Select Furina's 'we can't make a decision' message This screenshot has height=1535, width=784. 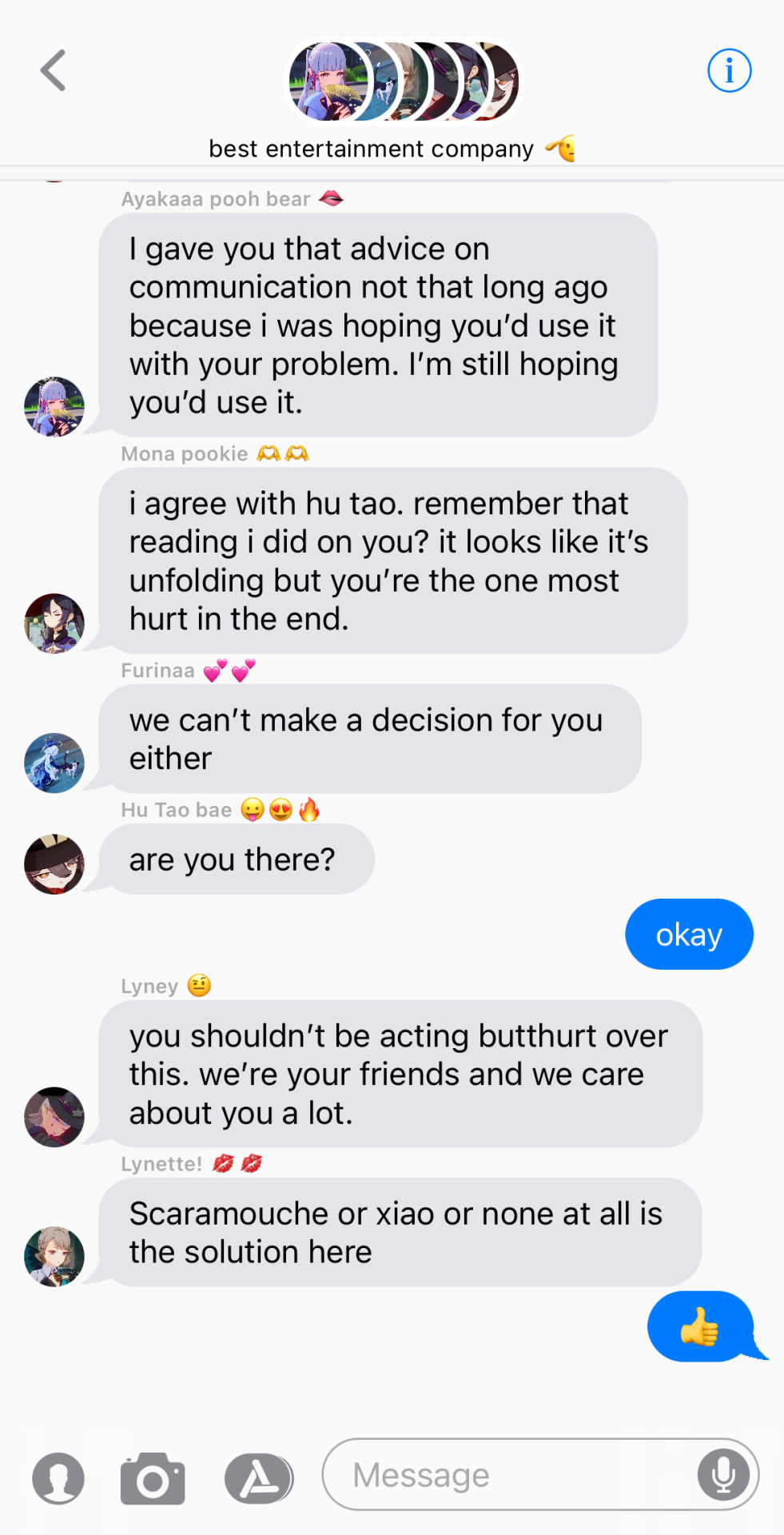369,739
